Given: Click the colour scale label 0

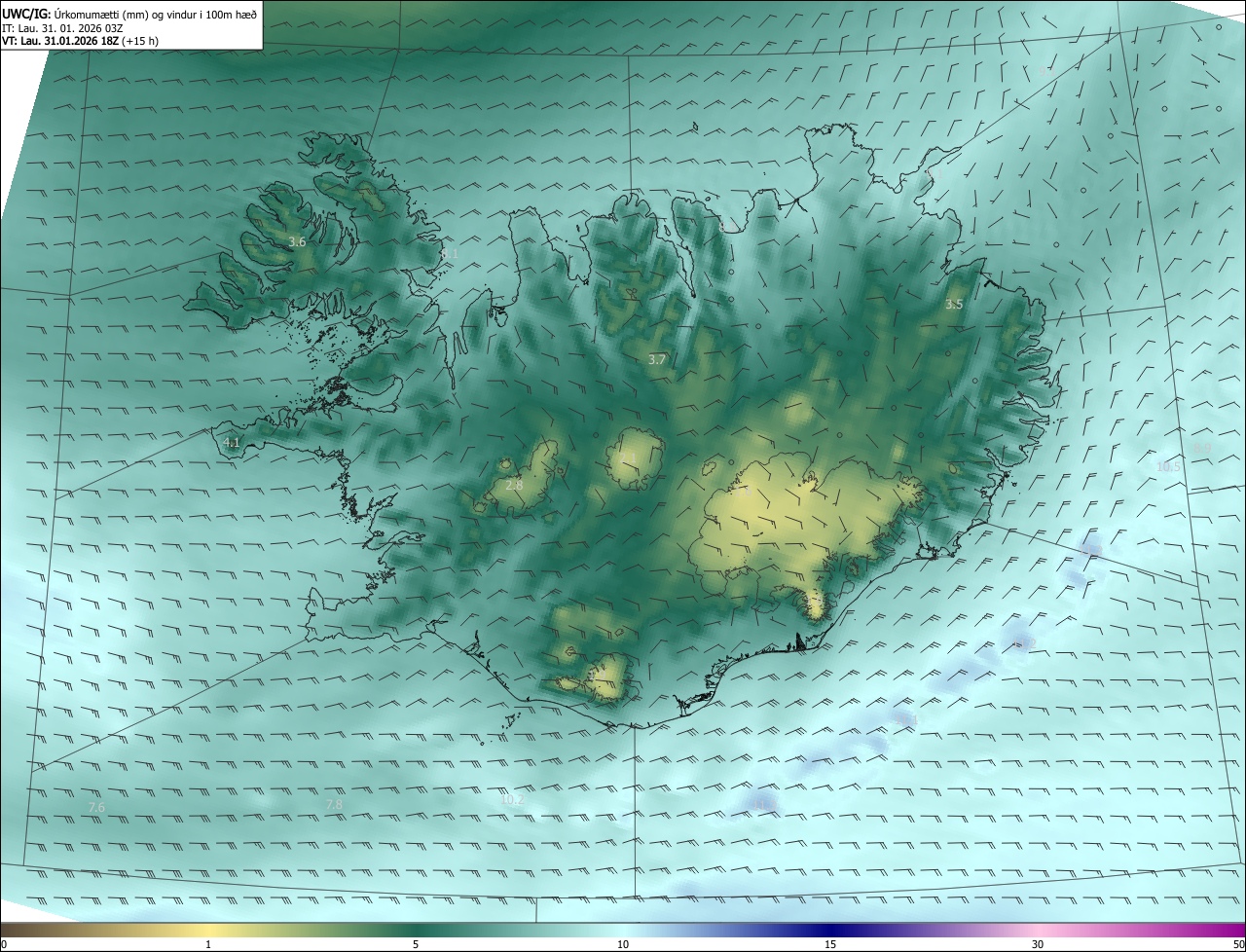Looking at the screenshot, I should (3, 944).
